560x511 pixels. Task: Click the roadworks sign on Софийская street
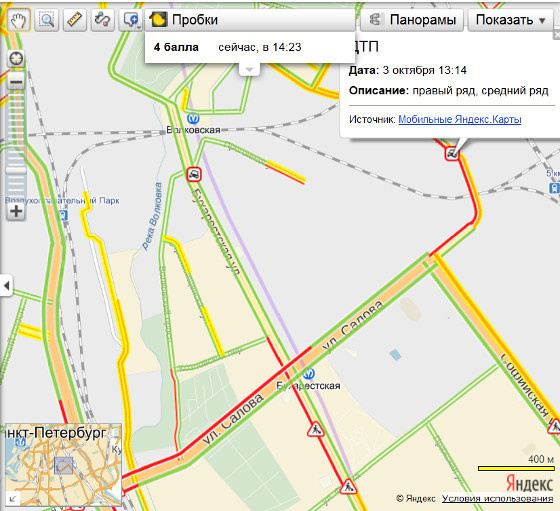(x=555, y=426)
